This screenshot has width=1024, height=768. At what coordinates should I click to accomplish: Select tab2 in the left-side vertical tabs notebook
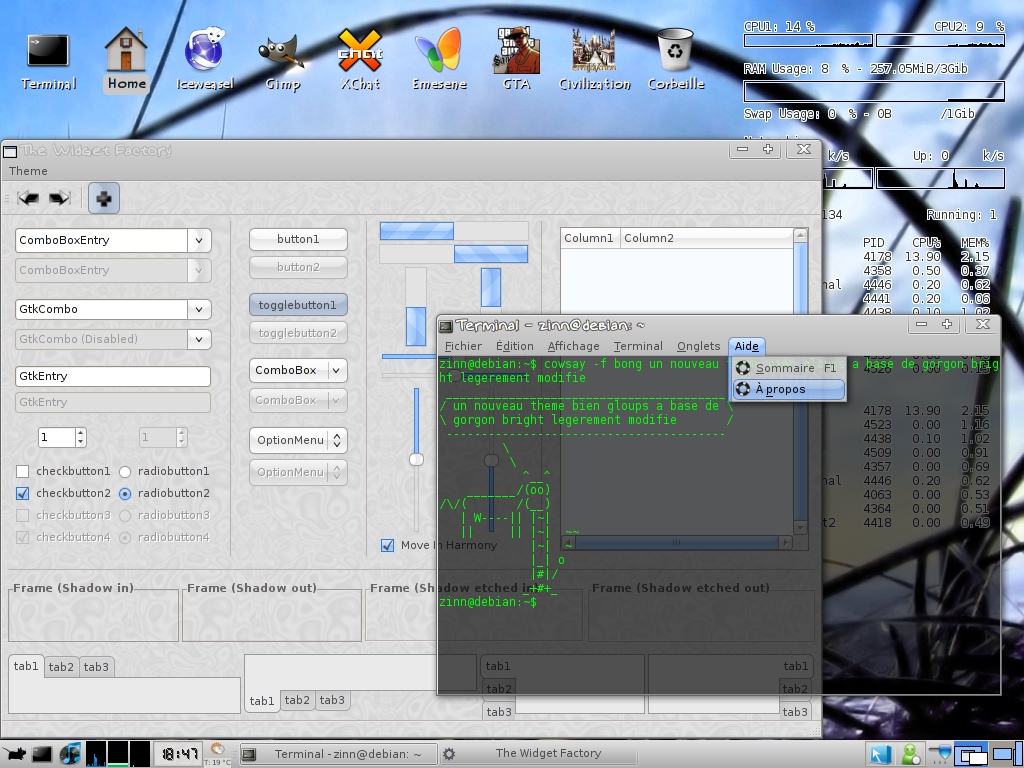point(499,688)
